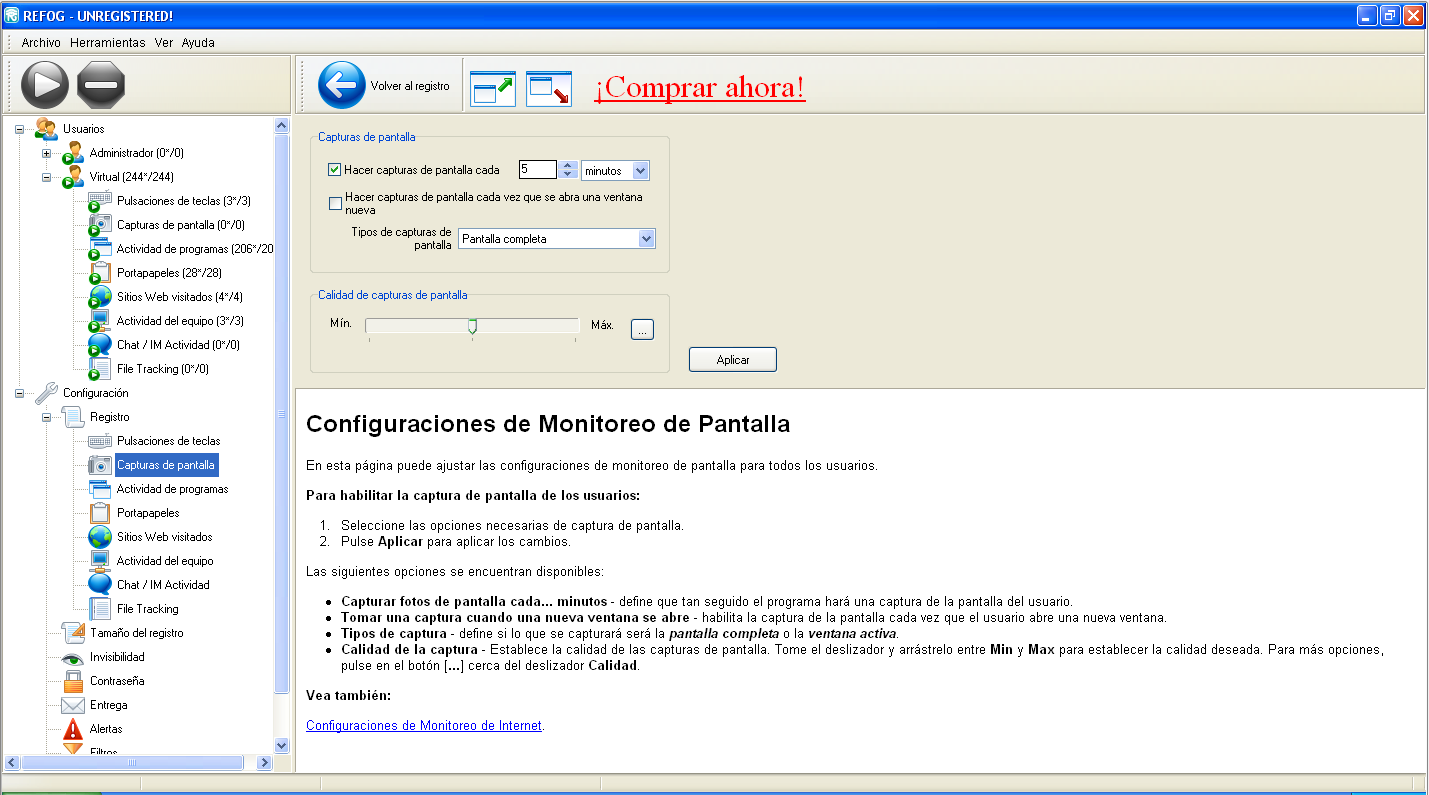Click the capture interval number field
The height and width of the screenshot is (795, 1429).
[538, 170]
